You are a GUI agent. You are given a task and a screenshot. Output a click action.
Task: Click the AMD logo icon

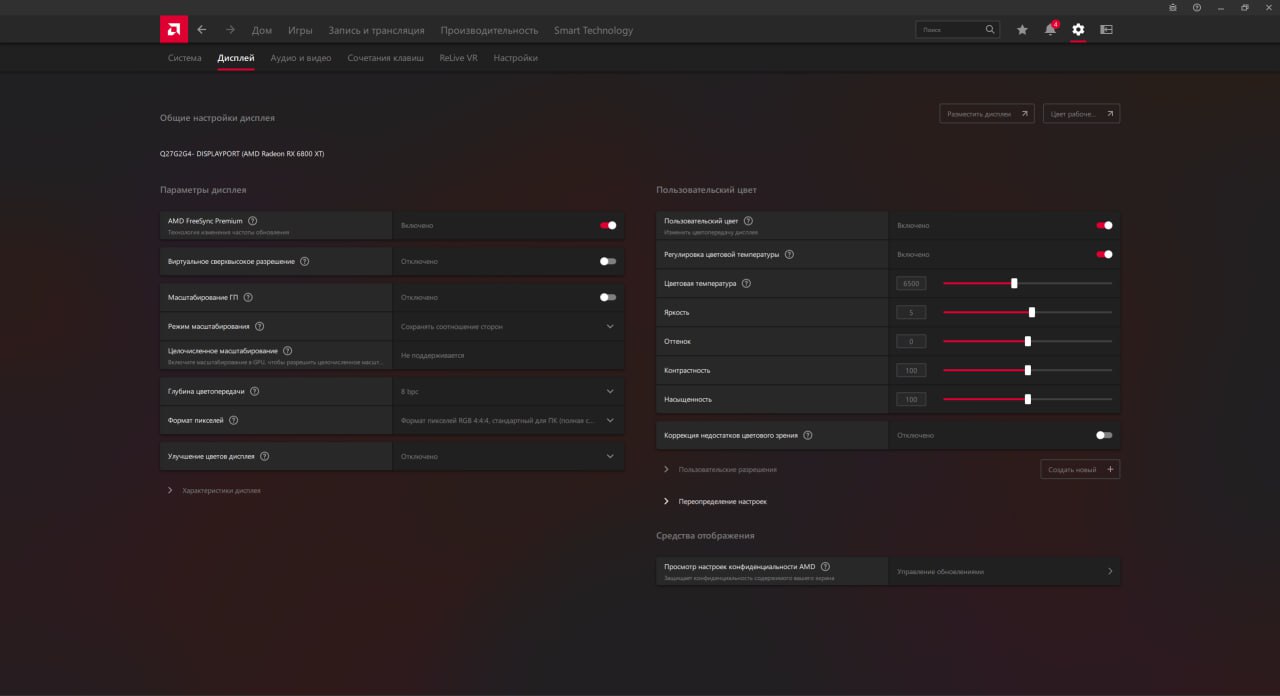coord(174,29)
